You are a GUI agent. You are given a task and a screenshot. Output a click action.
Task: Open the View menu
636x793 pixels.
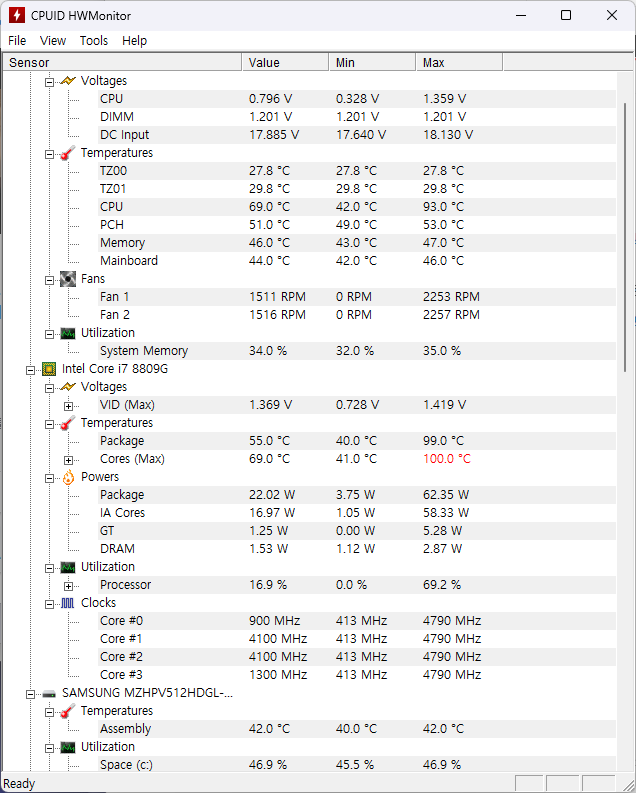pyautogui.click(x=53, y=40)
